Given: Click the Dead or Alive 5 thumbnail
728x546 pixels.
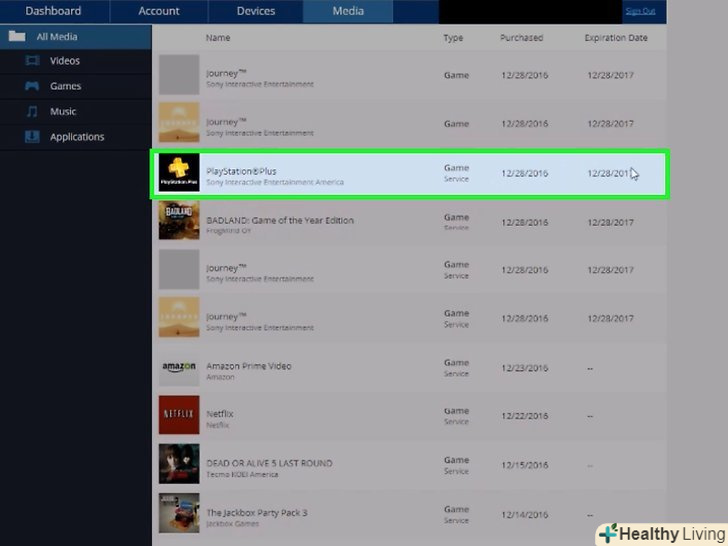Looking at the screenshot, I should tap(179, 464).
